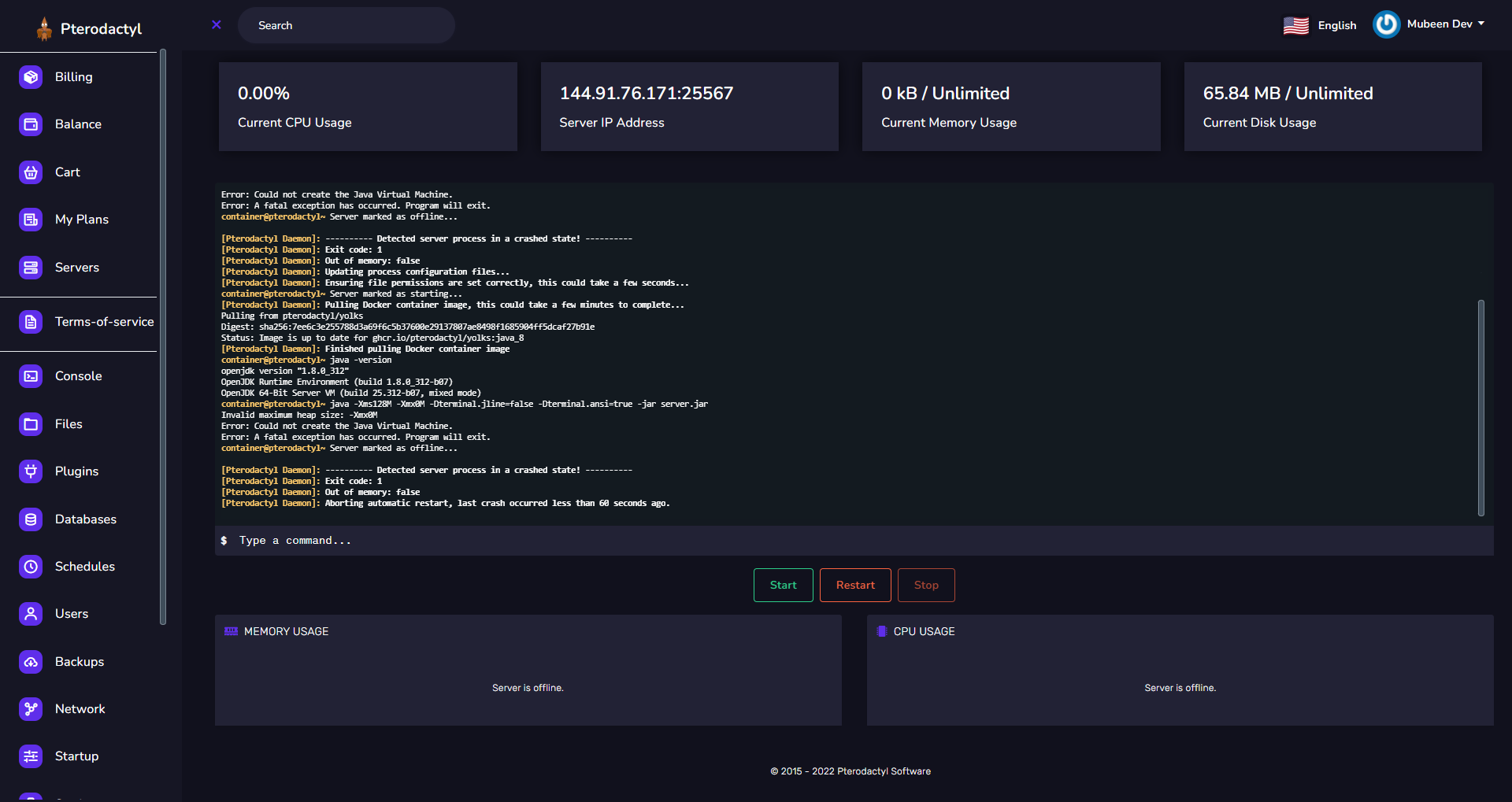Click the sidebar vertical scrollbar

tap(162, 337)
